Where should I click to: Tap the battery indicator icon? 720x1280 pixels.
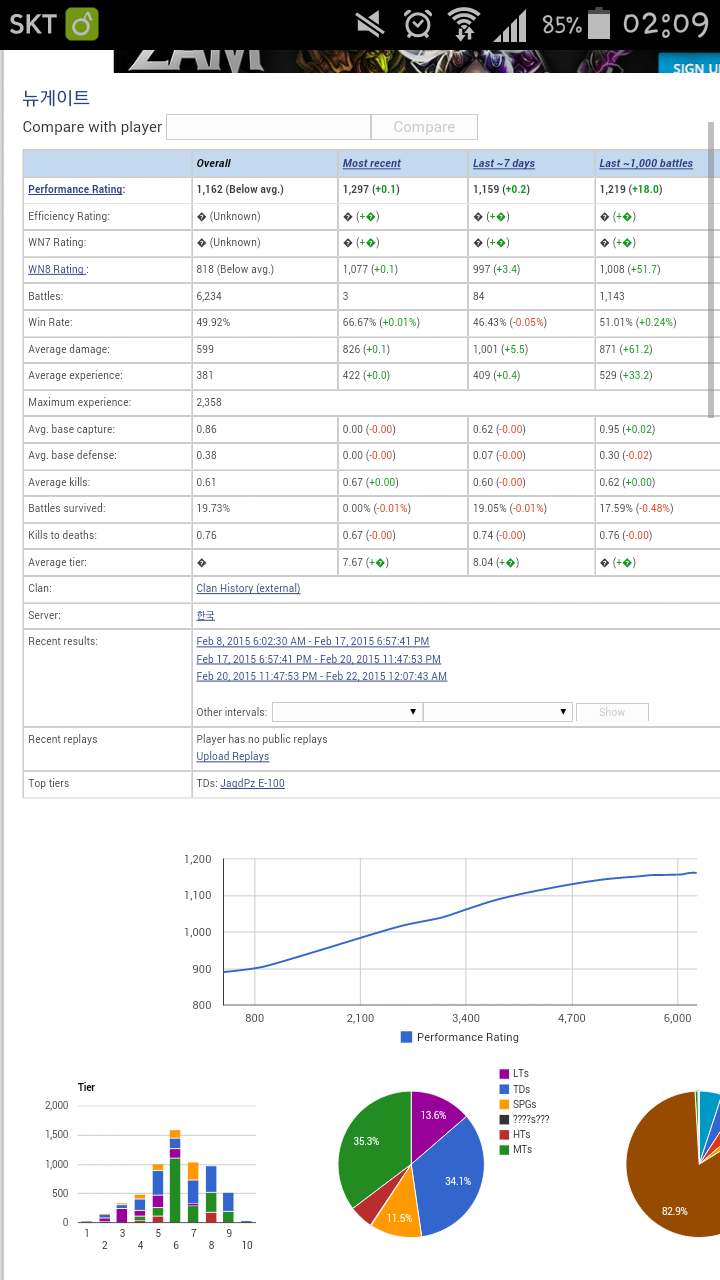pos(599,23)
